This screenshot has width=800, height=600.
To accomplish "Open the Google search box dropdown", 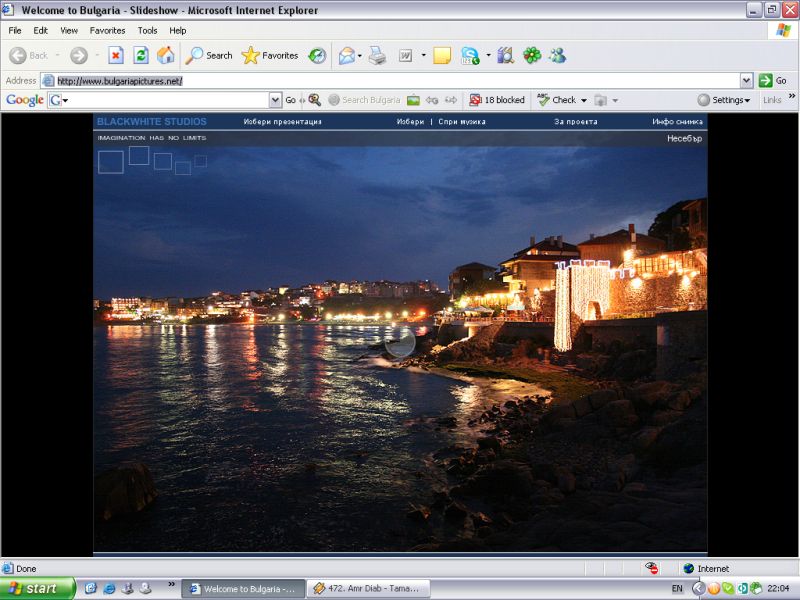I will 275,100.
